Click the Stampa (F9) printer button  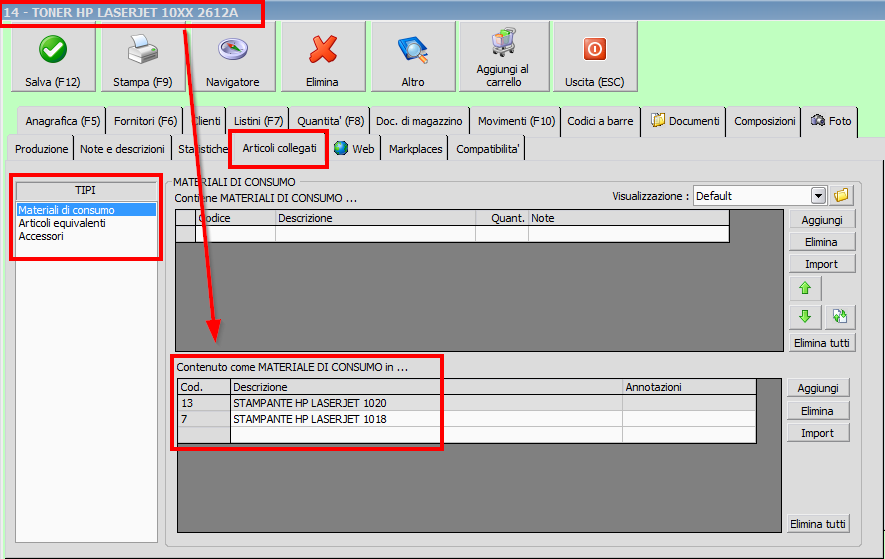[x=143, y=56]
